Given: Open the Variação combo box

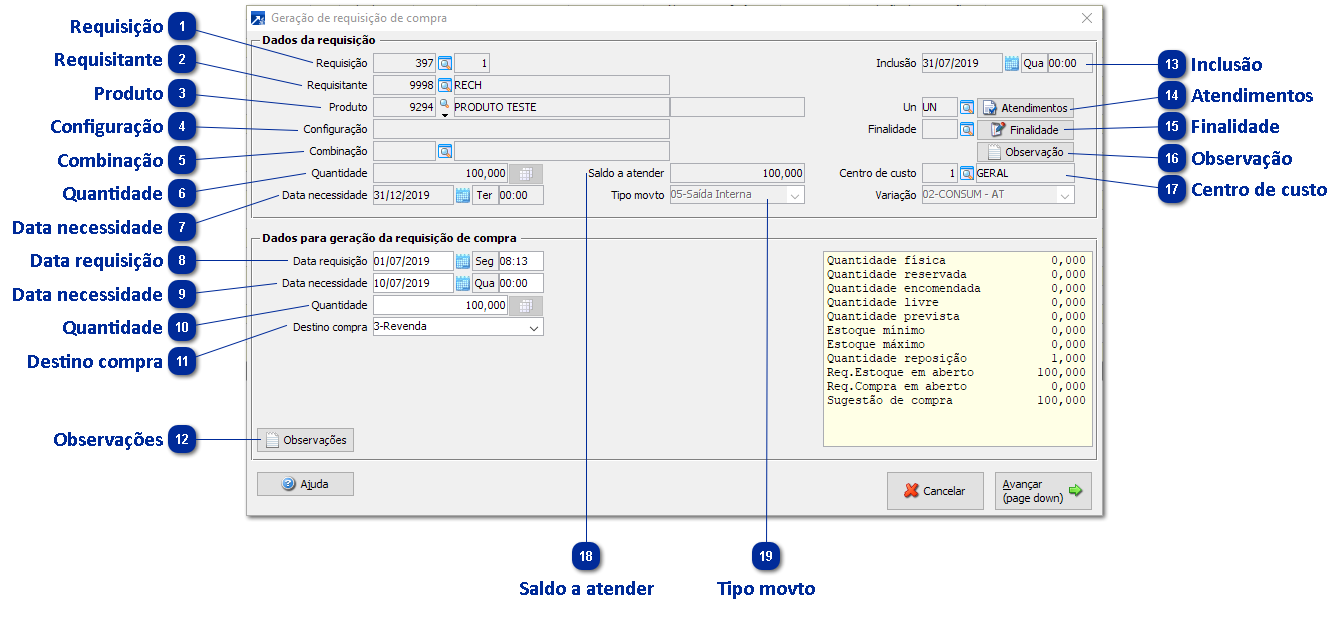Looking at the screenshot, I should [x=1065, y=195].
